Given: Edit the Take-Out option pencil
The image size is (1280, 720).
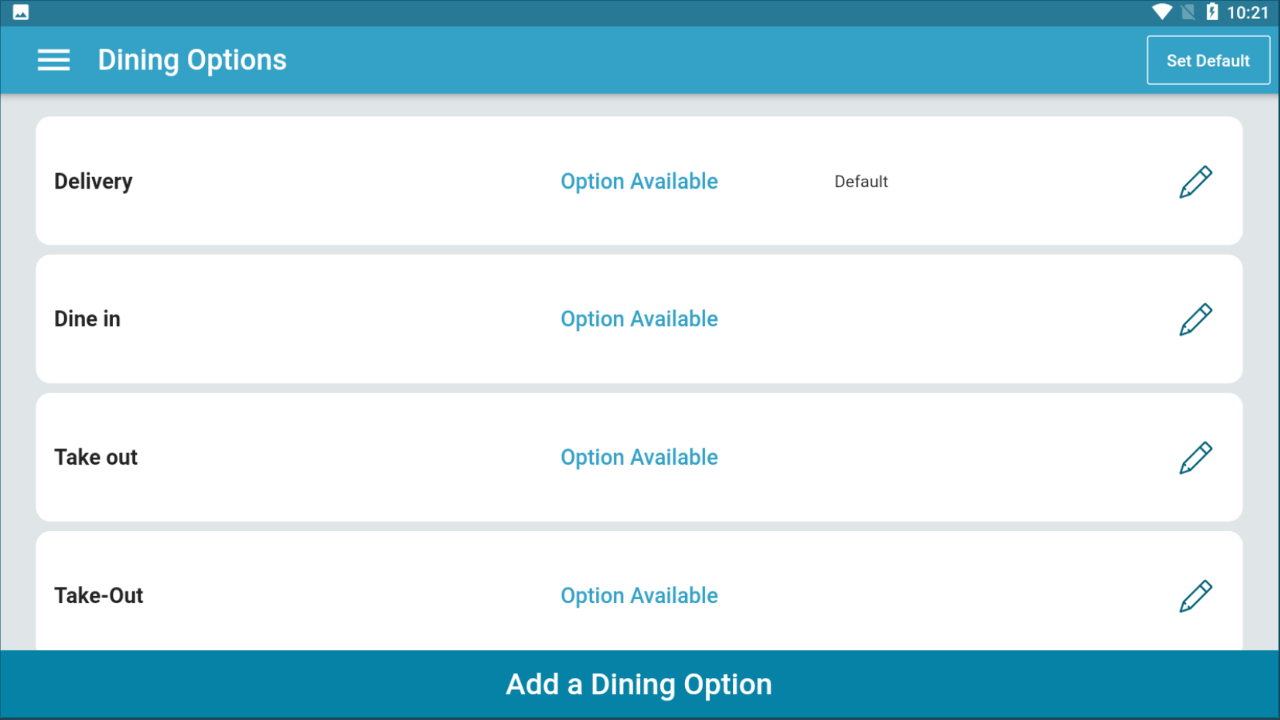Looking at the screenshot, I should (1195, 596).
